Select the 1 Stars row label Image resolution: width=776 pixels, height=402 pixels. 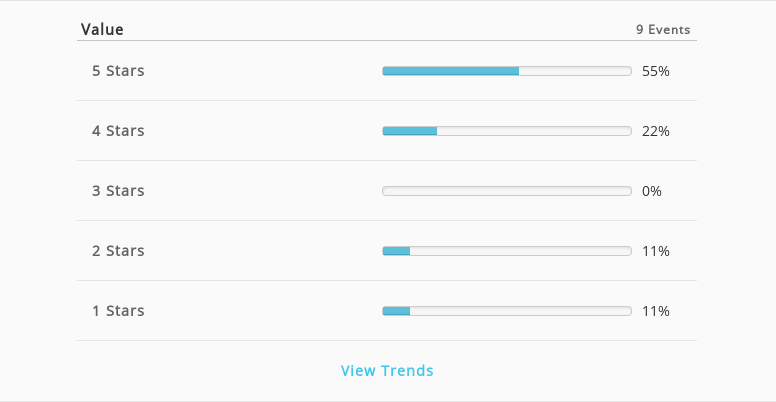[x=118, y=310]
